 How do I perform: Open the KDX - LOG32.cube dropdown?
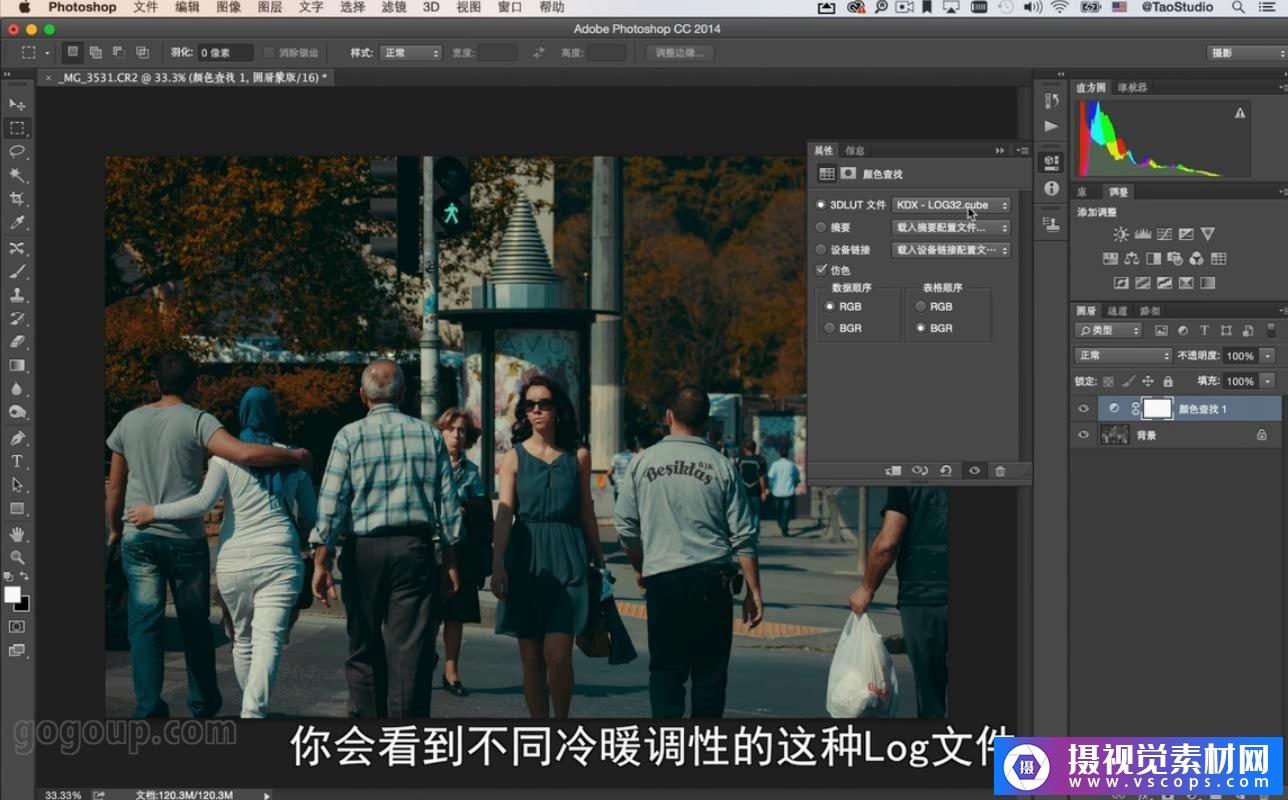[x=951, y=205]
